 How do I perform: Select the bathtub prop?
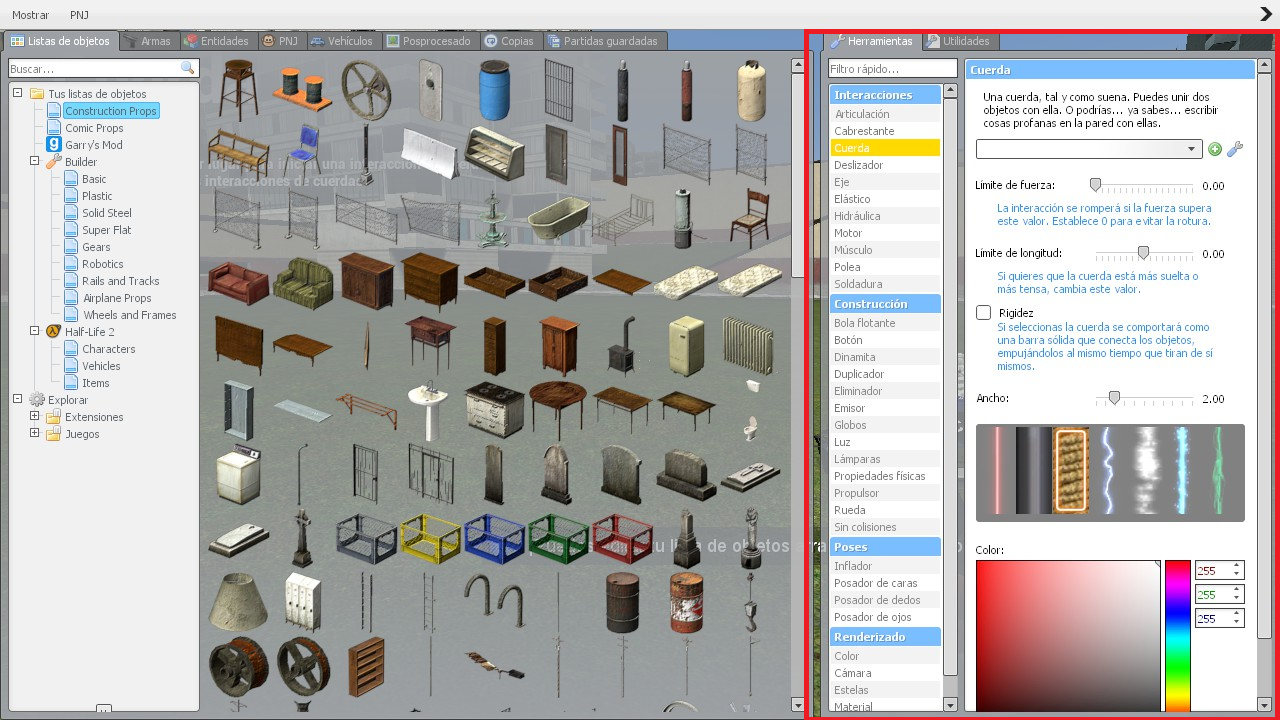558,219
